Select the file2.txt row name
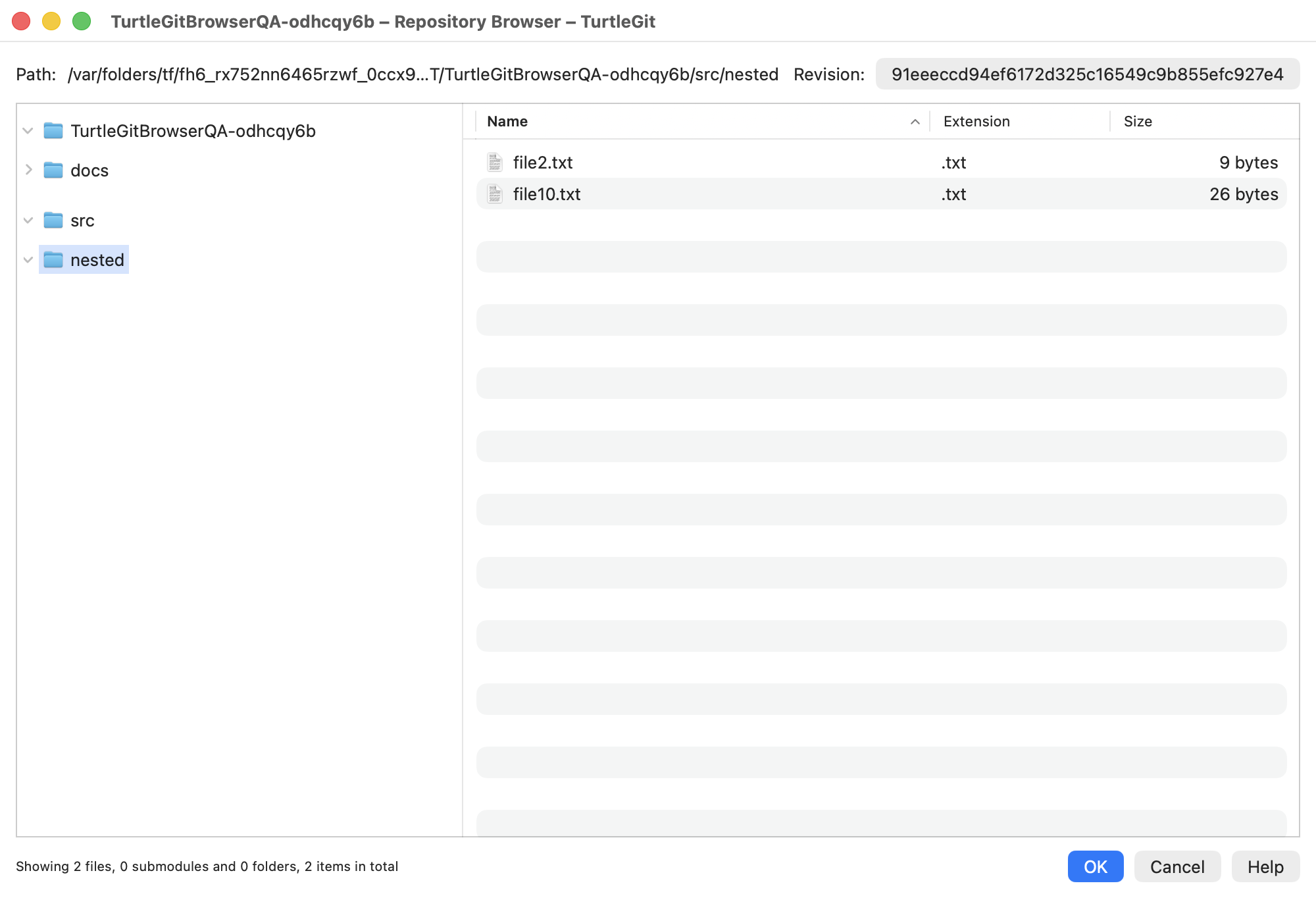The height and width of the screenshot is (898, 1316). tap(543, 163)
